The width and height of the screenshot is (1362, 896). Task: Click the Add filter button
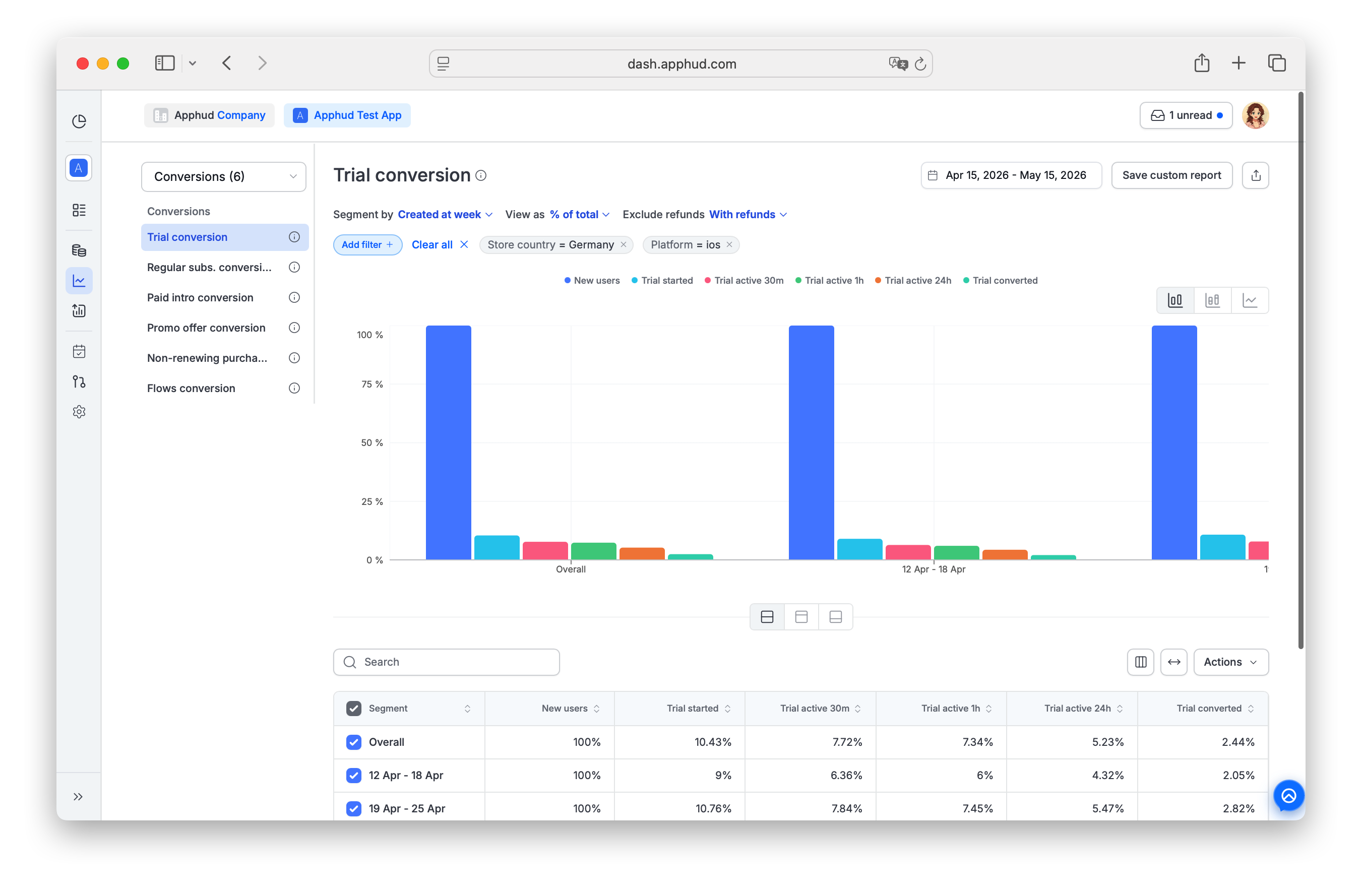coord(367,245)
